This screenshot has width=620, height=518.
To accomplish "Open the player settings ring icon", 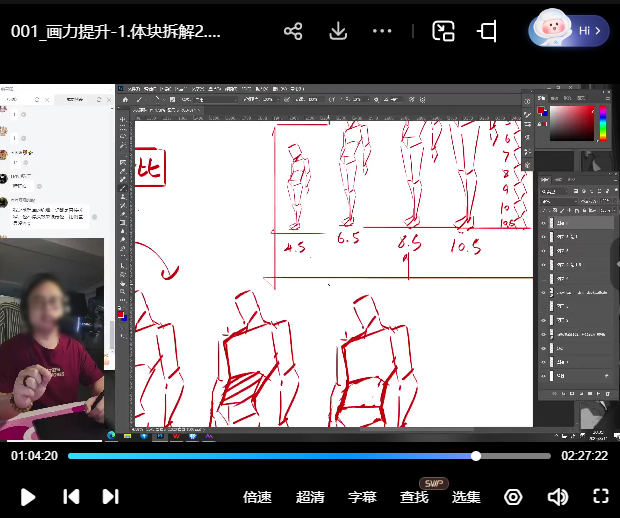I will click(x=513, y=497).
